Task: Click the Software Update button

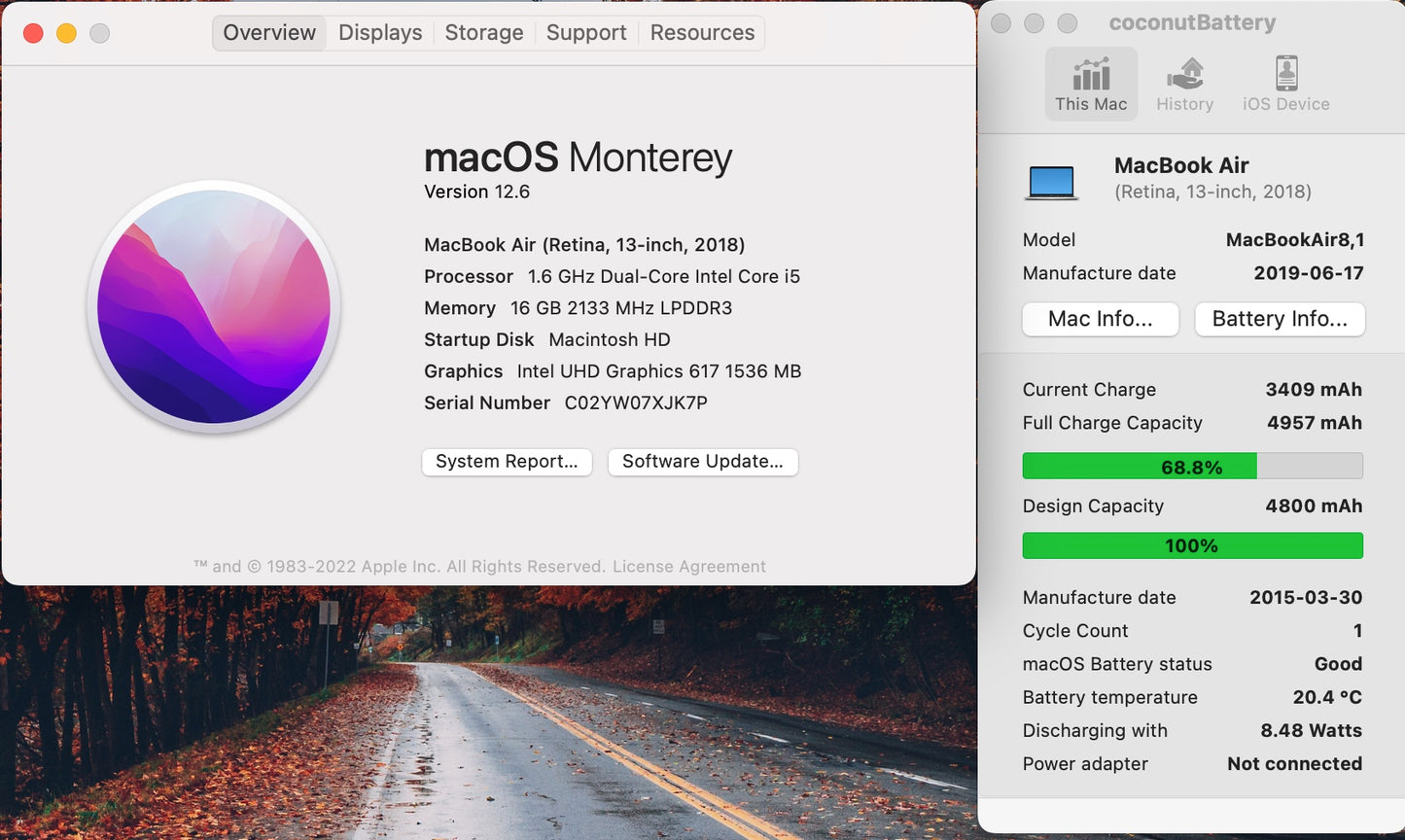Action: [702, 462]
